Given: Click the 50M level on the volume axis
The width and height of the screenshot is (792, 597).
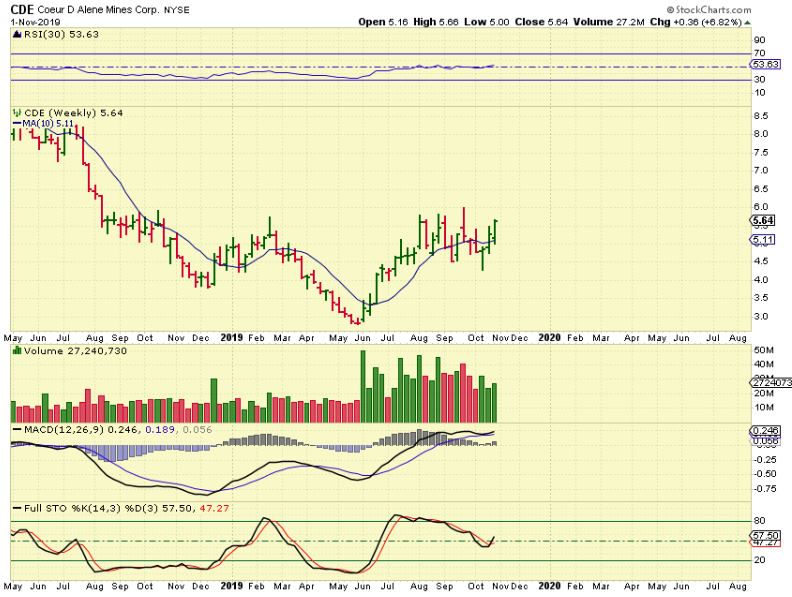Looking at the screenshot, I should pyautogui.click(x=763, y=350).
